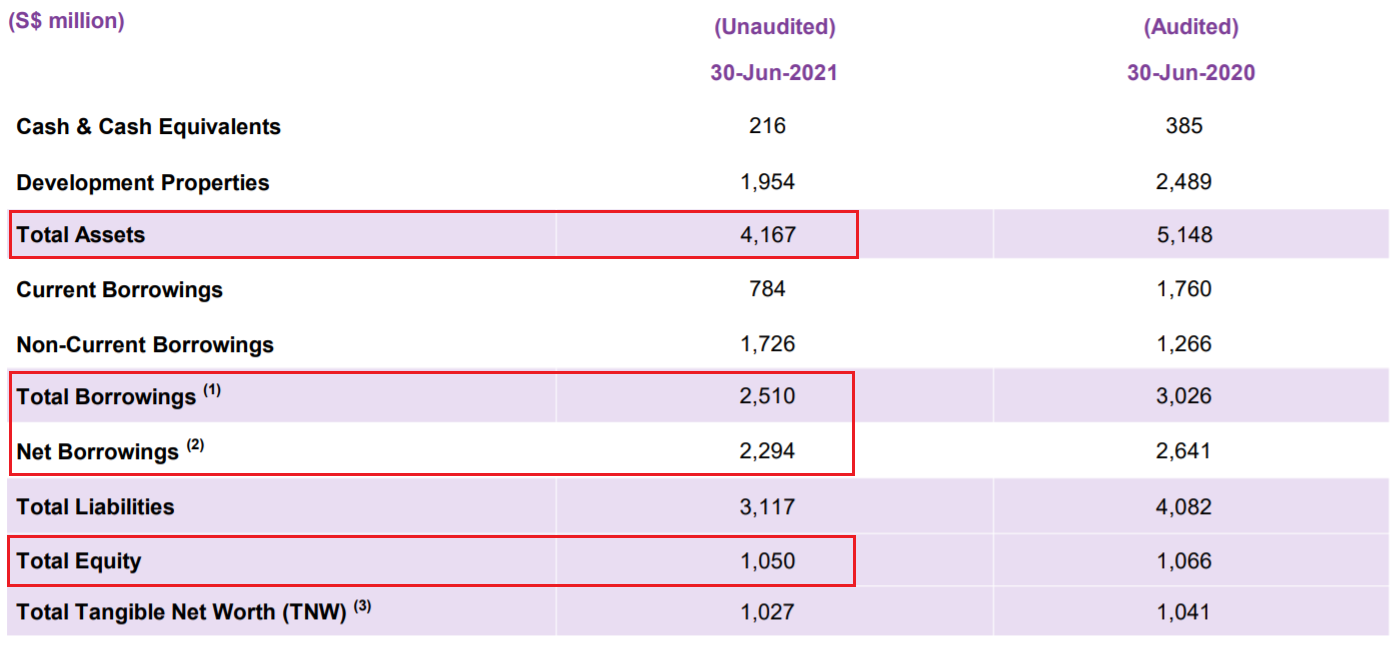
Task: Click the TNW value 1,041
Action: click(1184, 611)
